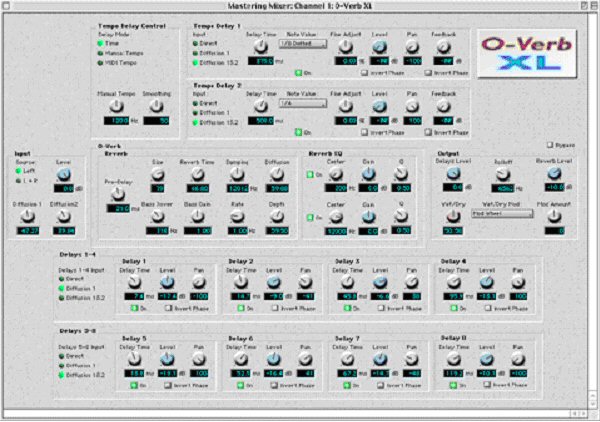Toggle the Tempo Delay 2 On button
The width and height of the screenshot is (600, 422).
[x=298, y=132]
